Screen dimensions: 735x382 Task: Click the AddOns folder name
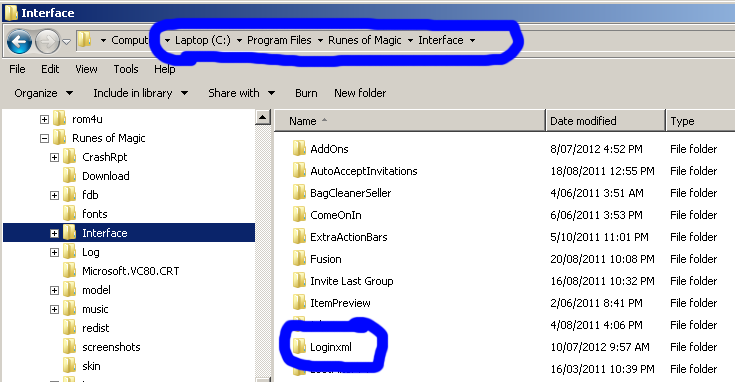click(x=329, y=149)
